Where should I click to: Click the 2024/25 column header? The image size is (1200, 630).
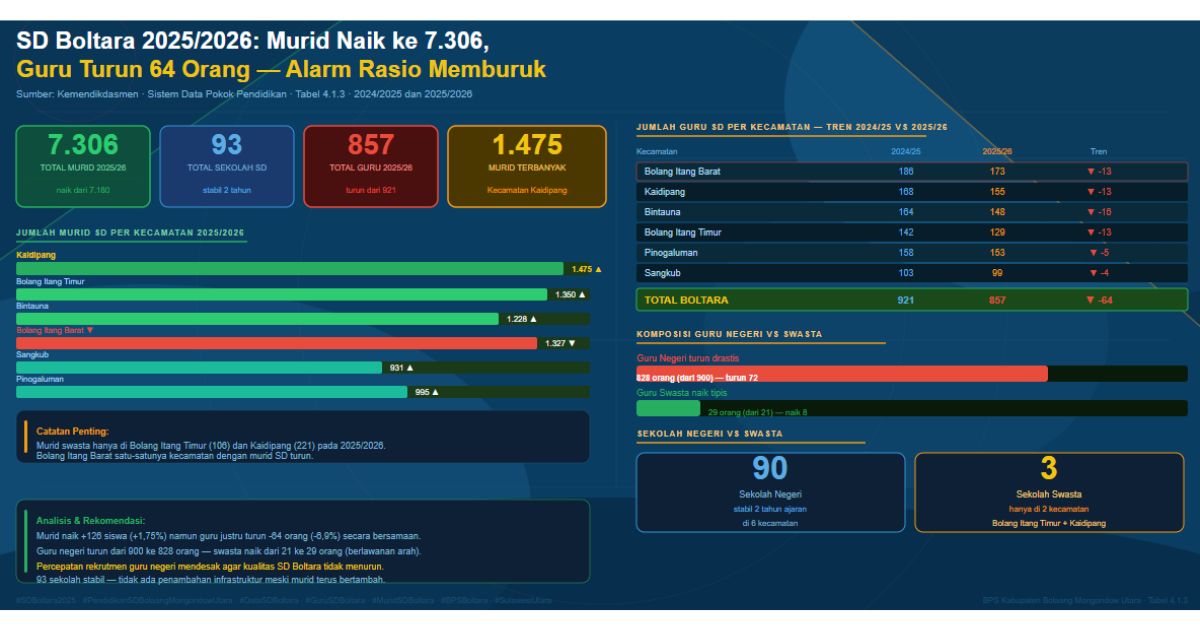pos(906,152)
